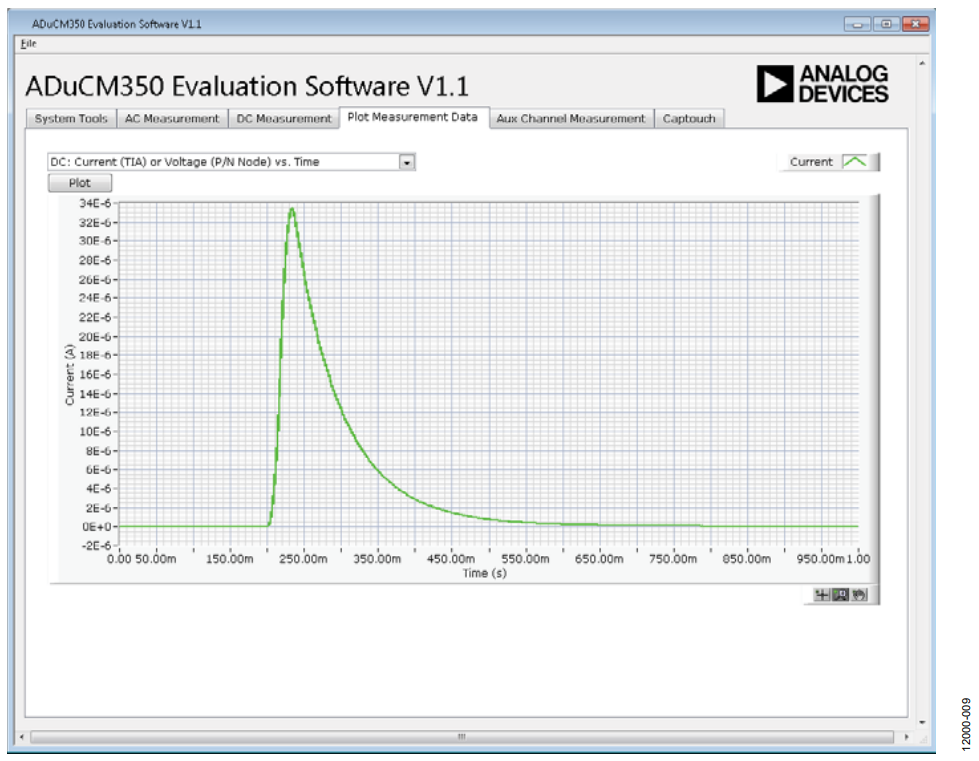
Task: Open the Captouch tab
Action: pyautogui.click(x=689, y=119)
